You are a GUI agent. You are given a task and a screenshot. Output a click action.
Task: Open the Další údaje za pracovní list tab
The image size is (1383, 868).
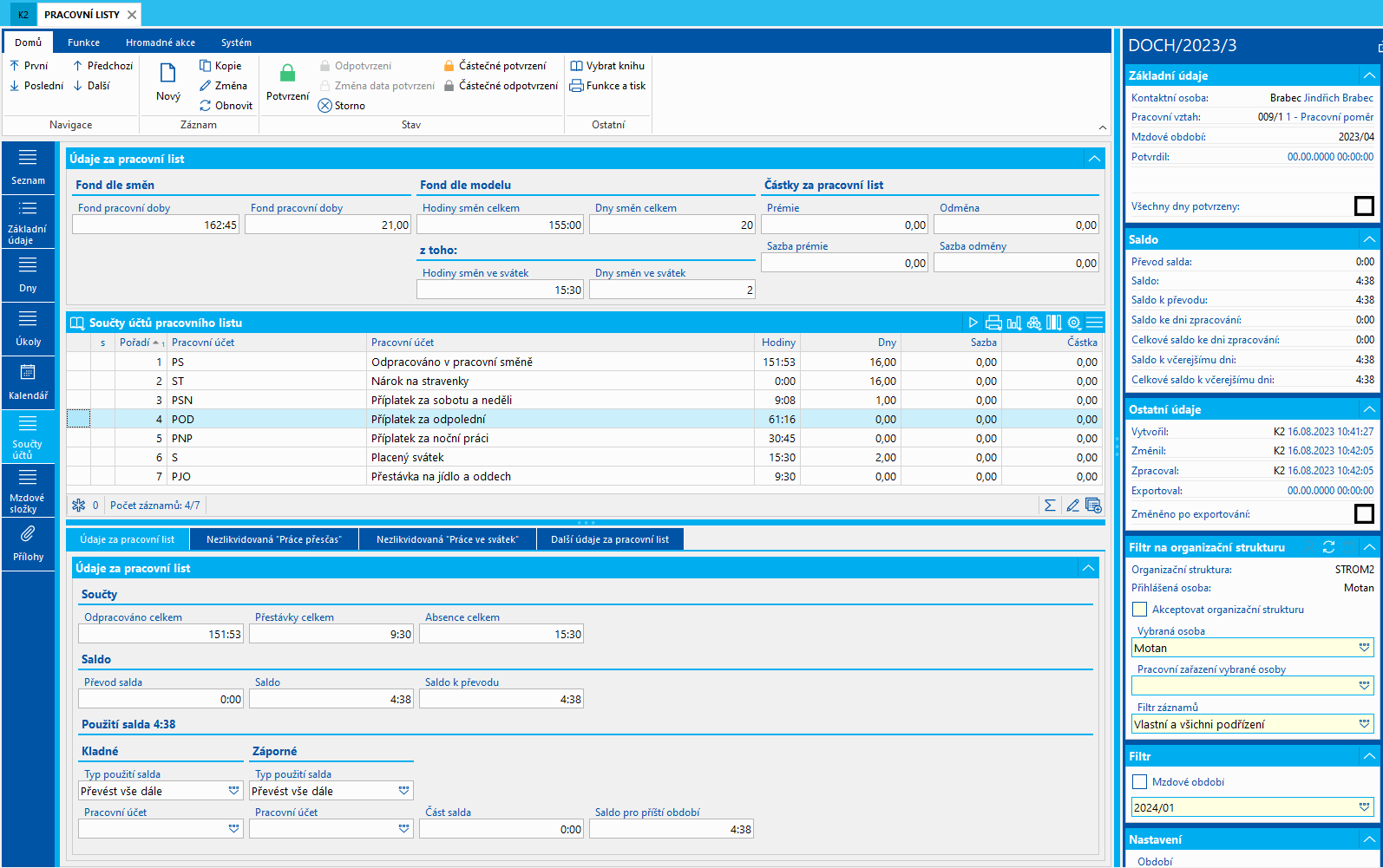click(610, 539)
